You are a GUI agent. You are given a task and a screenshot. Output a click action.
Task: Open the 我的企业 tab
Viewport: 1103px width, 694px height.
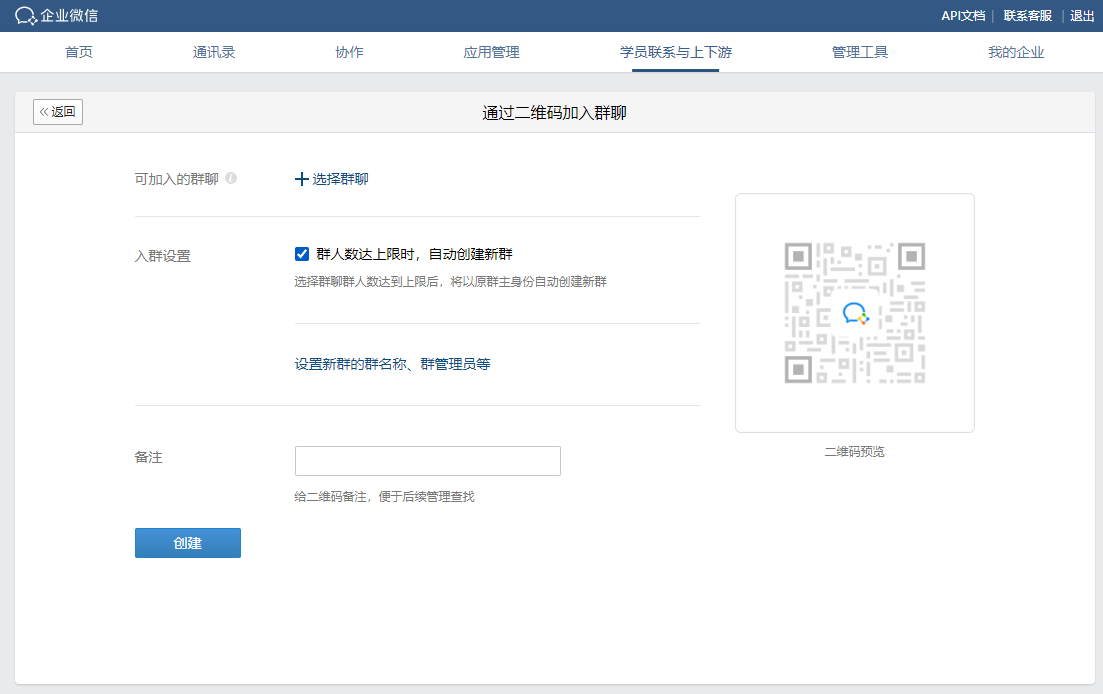[x=1016, y=52]
